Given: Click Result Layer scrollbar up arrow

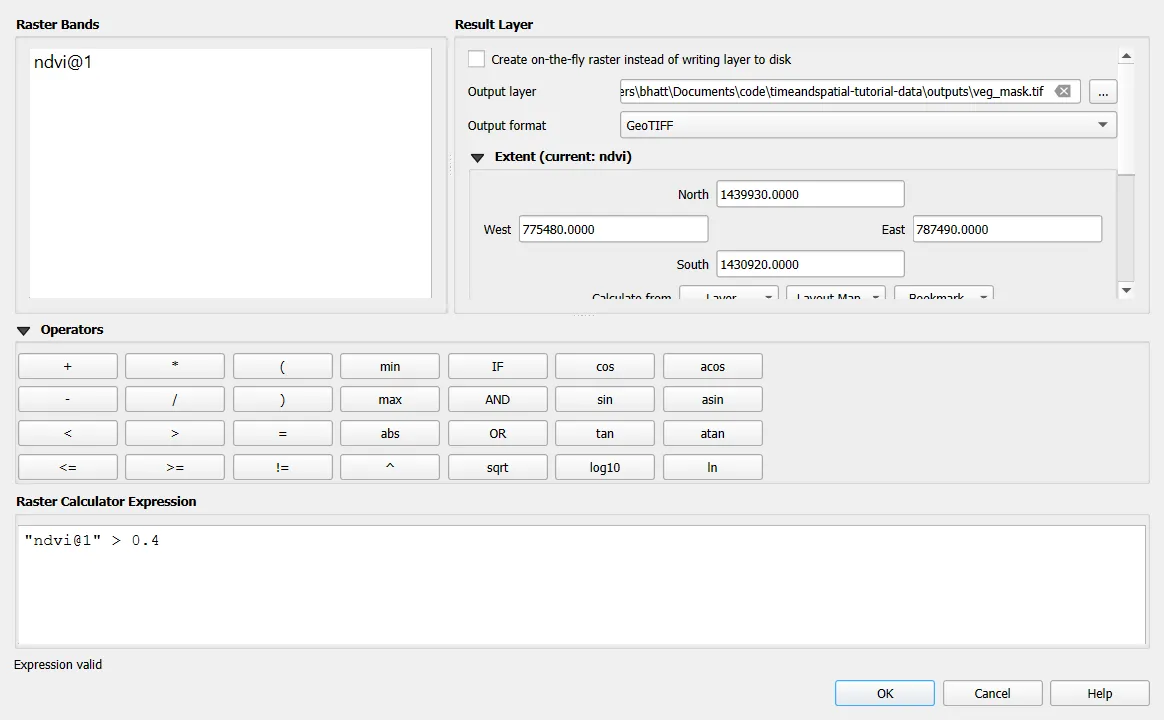Looking at the screenshot, I should (1126, 56).
